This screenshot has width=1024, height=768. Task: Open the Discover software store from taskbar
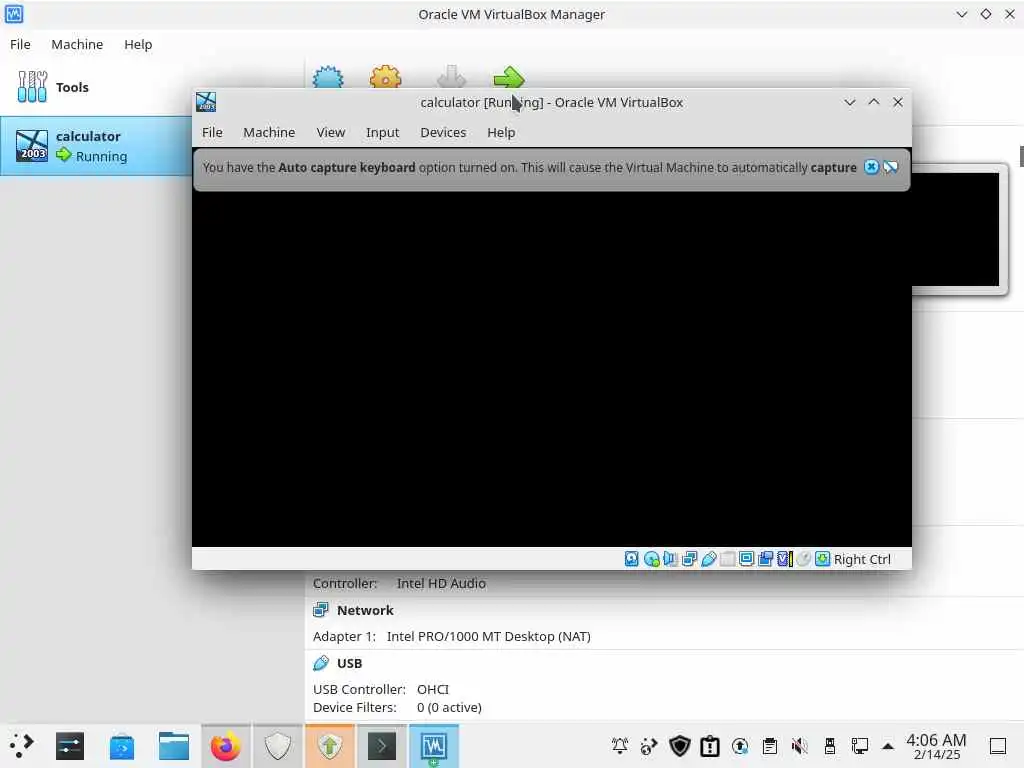[x=121, y=746]
